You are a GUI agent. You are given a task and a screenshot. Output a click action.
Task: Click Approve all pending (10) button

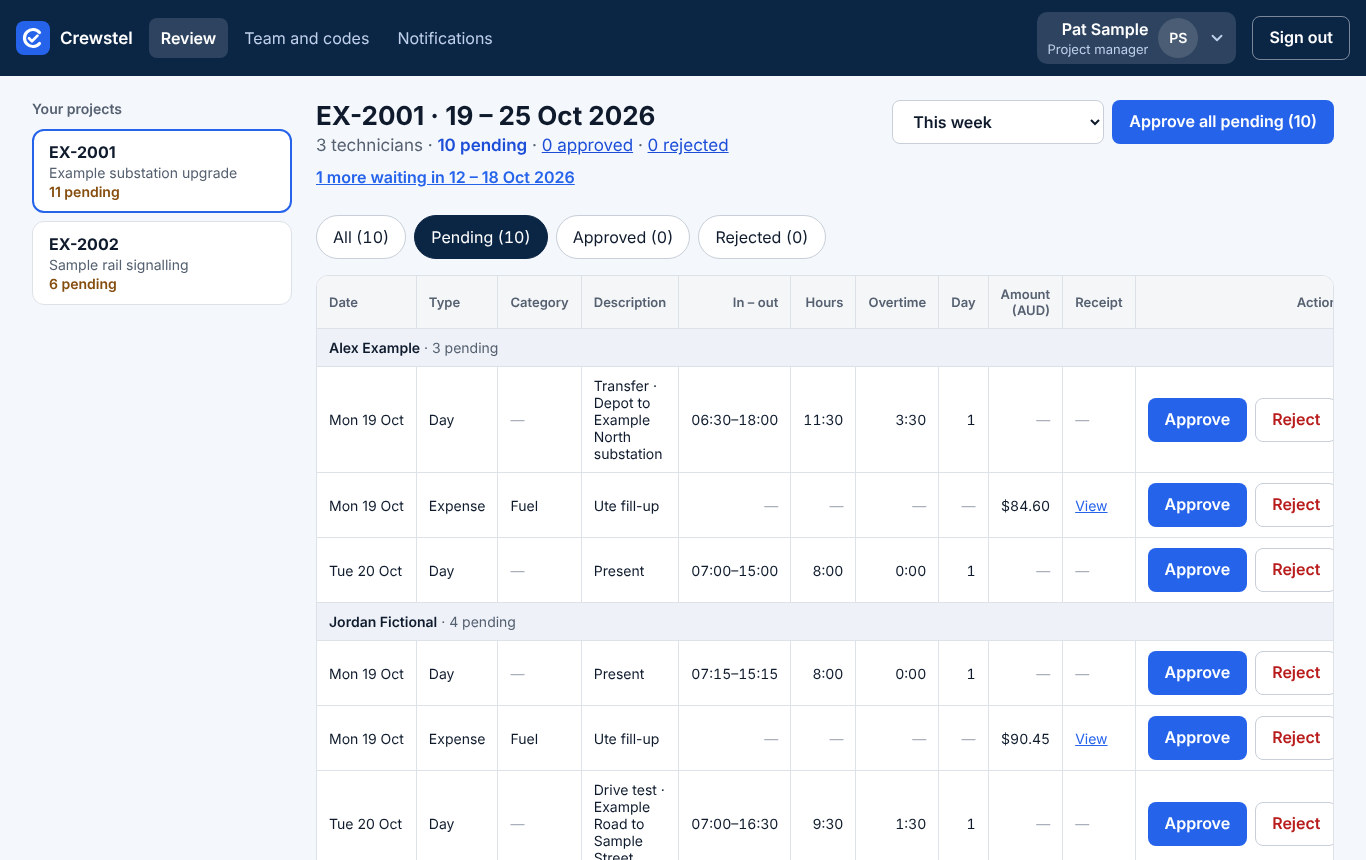[1223, 122]
